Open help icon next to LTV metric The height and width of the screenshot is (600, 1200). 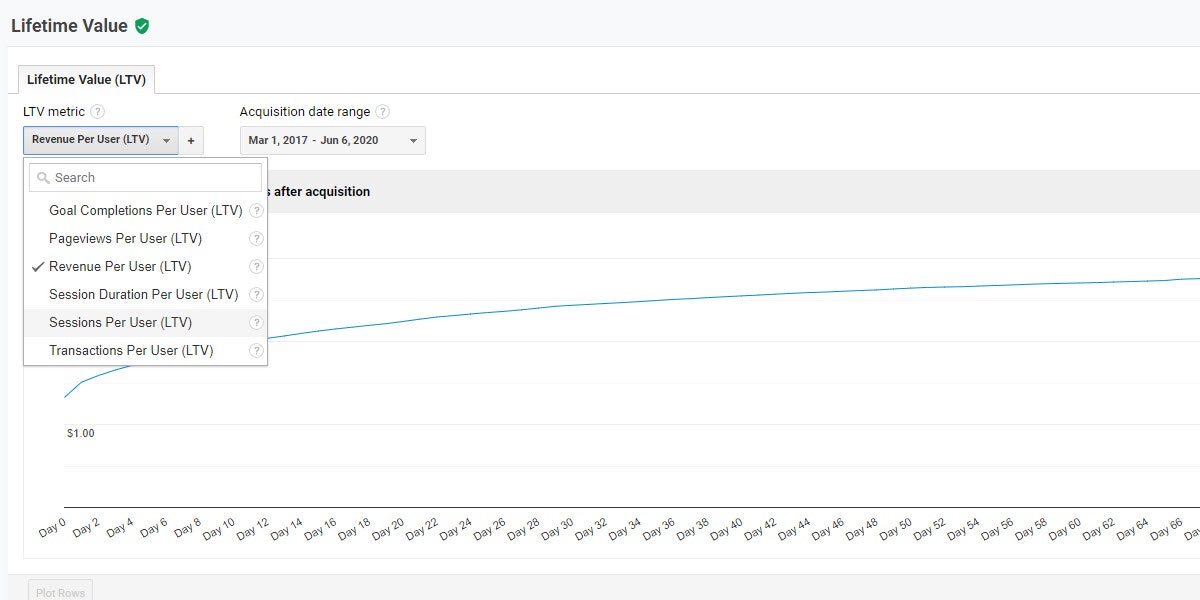pyautogui.click(x=98, y=112)
